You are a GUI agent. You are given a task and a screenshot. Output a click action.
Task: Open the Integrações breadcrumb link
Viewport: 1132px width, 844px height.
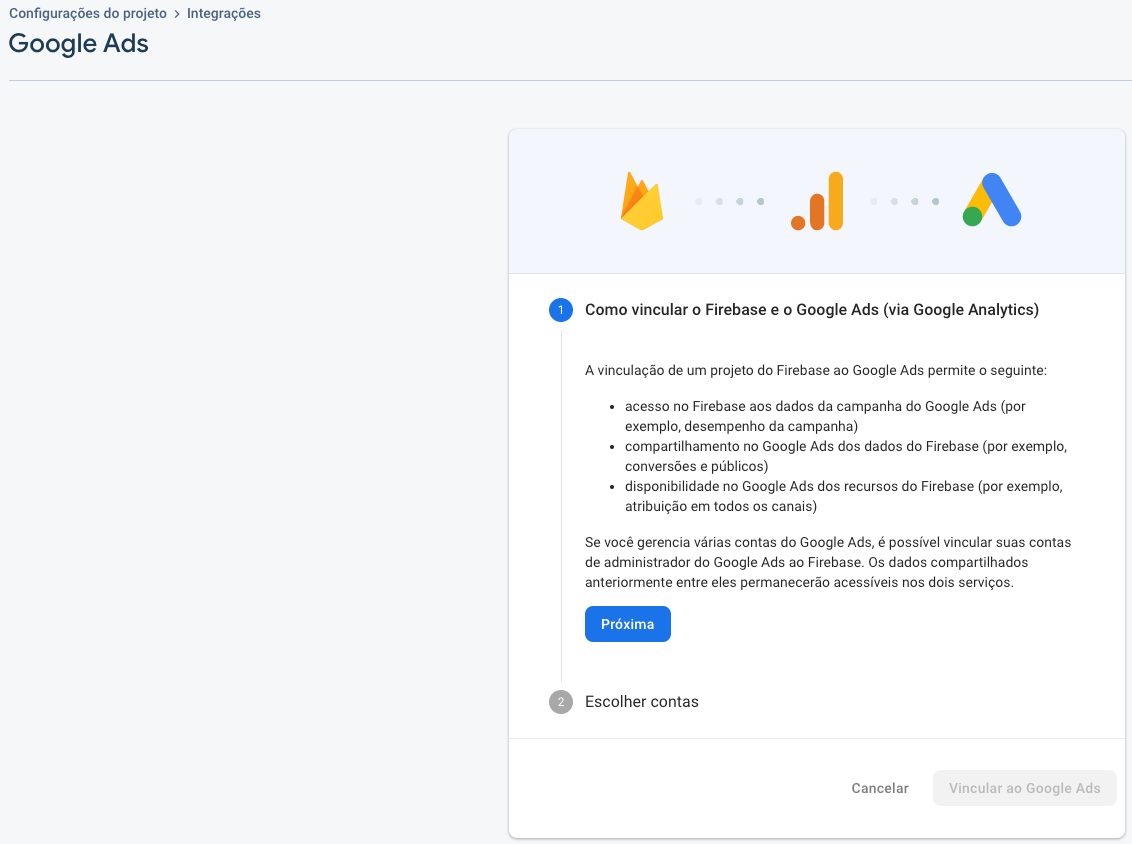pos(224,14)
